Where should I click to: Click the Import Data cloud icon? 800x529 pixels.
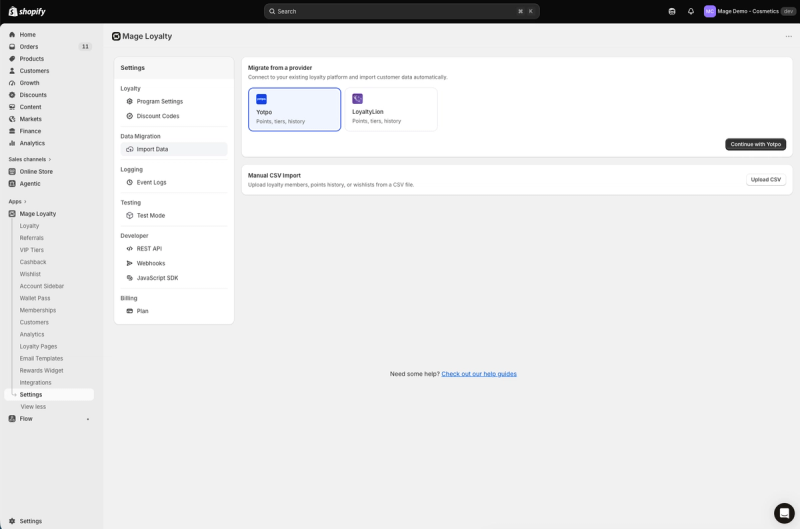(130, 149)
